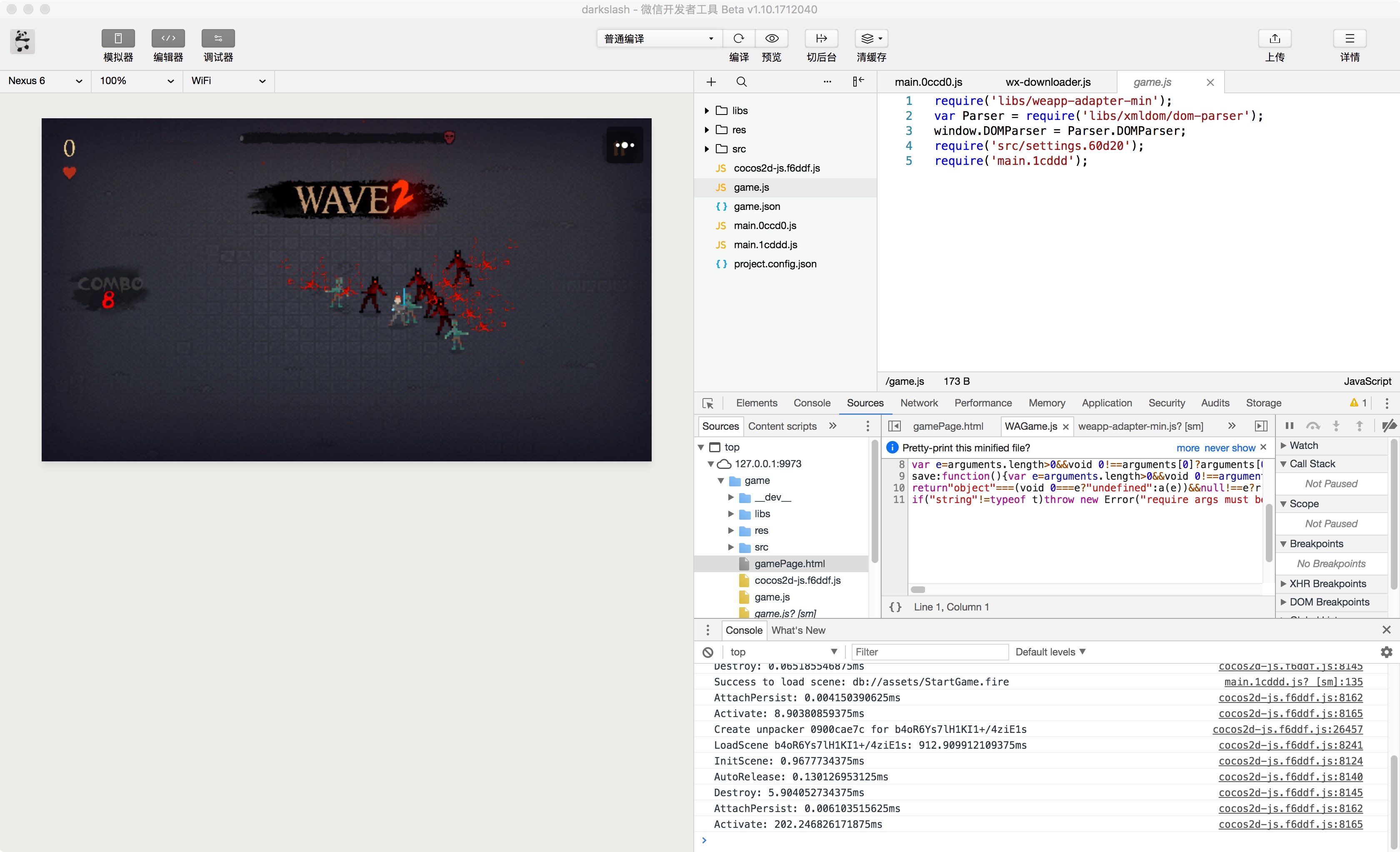The width and height of the screenshot is (1400, 852).
Task: Click the 'never show' link
Action: (1230, 448)
